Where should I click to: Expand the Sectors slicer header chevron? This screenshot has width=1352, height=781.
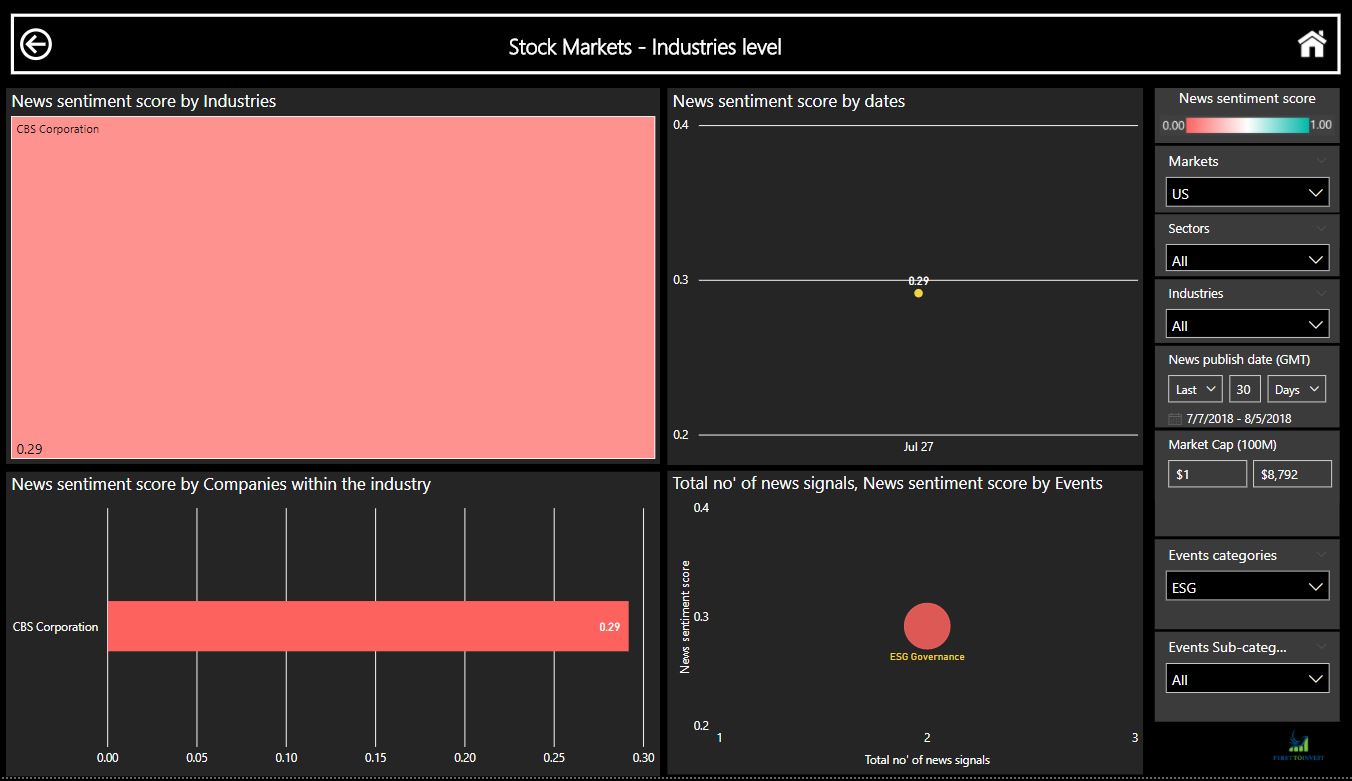pyautogui.click(x=1322, y=229)
